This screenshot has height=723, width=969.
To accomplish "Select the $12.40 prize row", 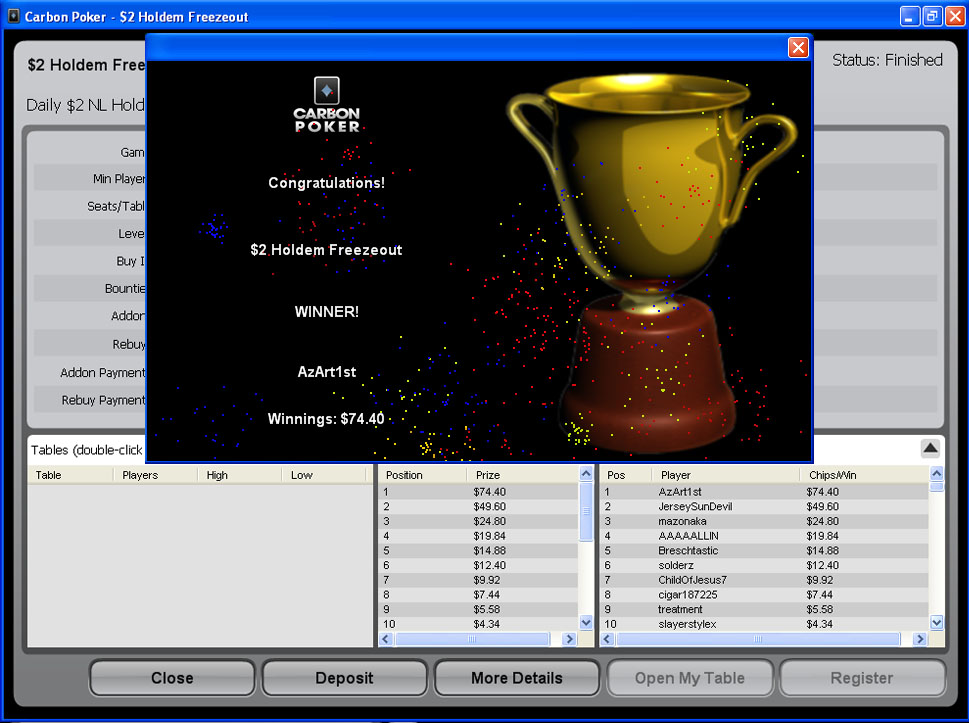I will [x=478, y=565].
